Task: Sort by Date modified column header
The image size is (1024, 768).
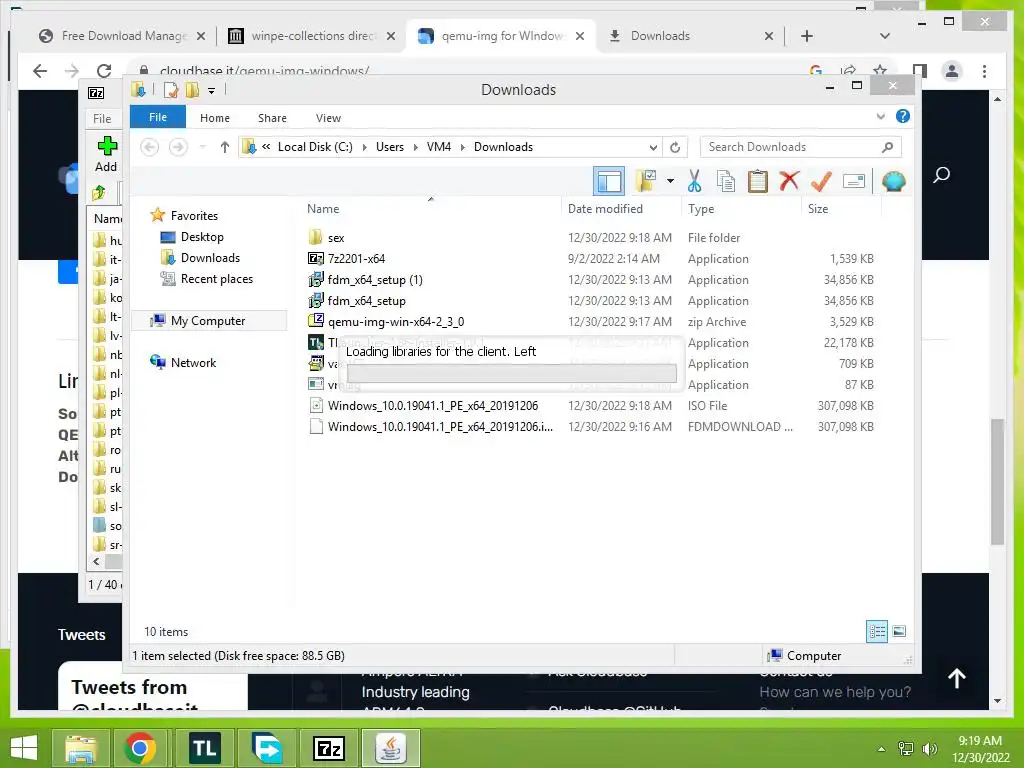Action: tap(605, 209)
